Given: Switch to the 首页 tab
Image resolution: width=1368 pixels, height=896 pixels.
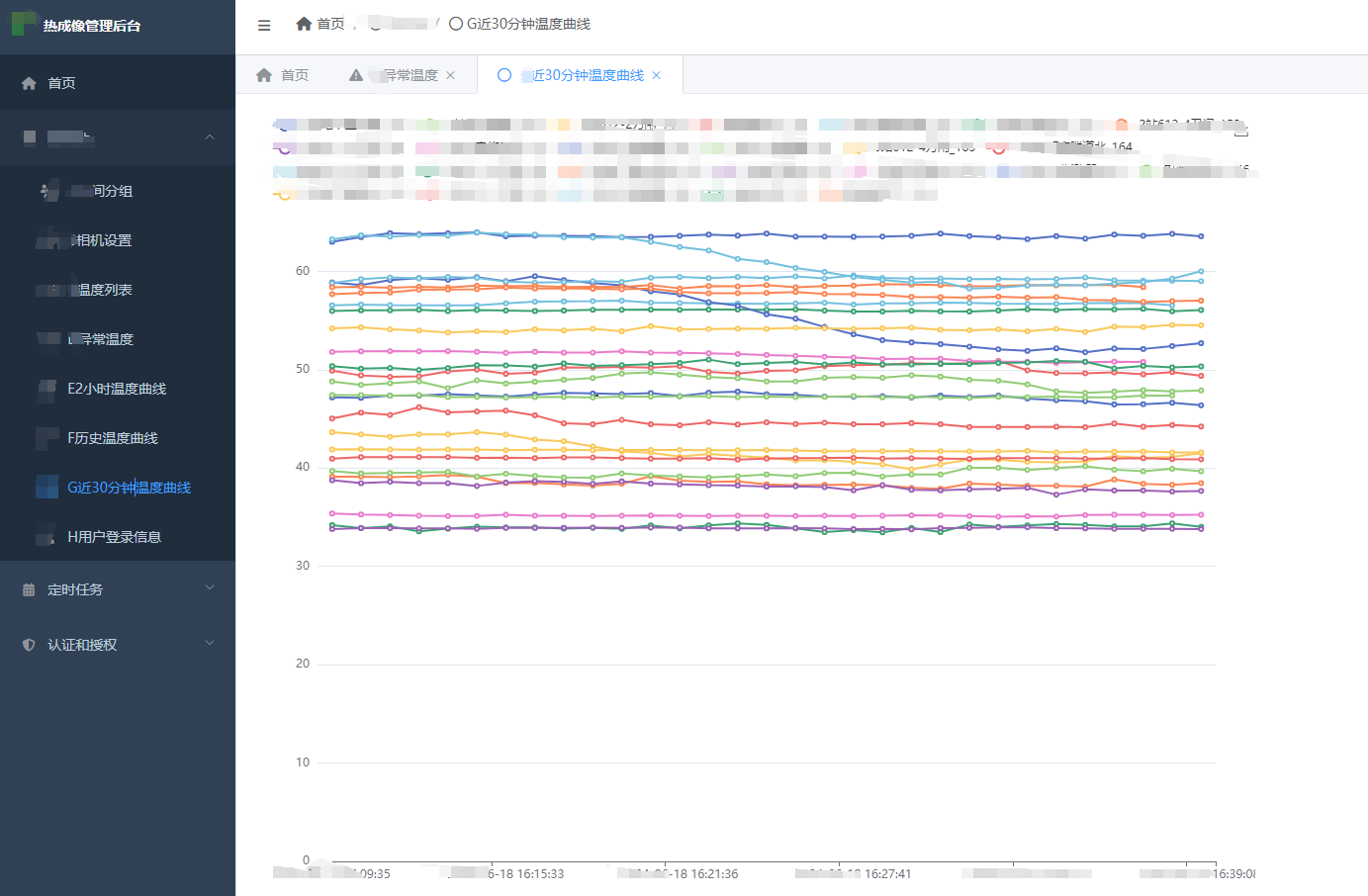Looking at the screenshot, I should [x=282, y=75].
